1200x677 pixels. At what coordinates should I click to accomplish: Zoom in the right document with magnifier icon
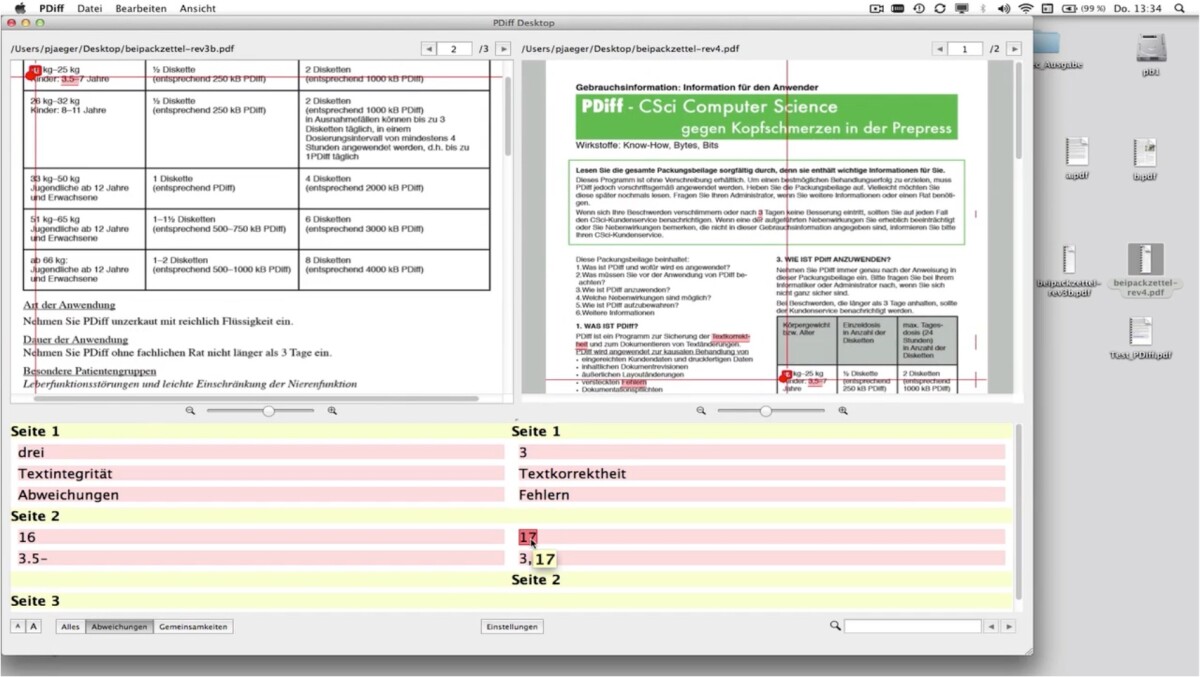click(843, 411)
